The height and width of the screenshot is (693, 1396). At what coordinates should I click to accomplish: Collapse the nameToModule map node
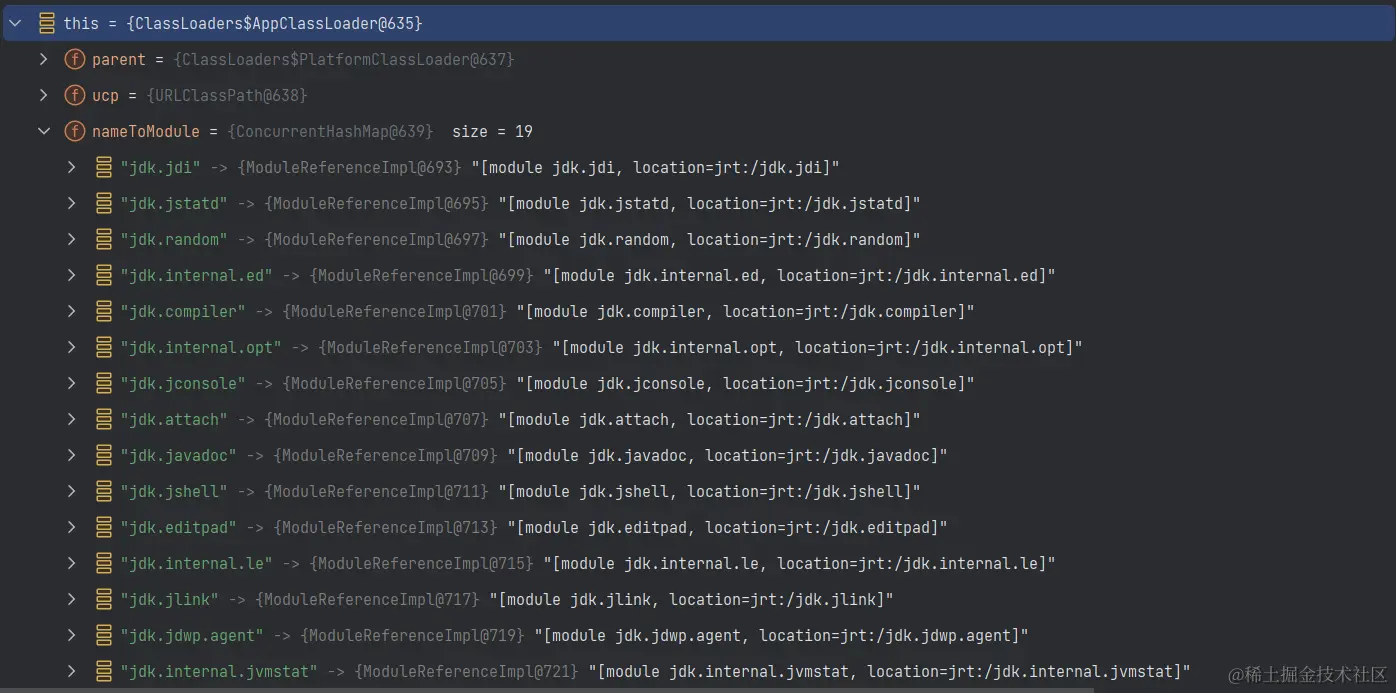pyautogui.click(x=43, y=131)
